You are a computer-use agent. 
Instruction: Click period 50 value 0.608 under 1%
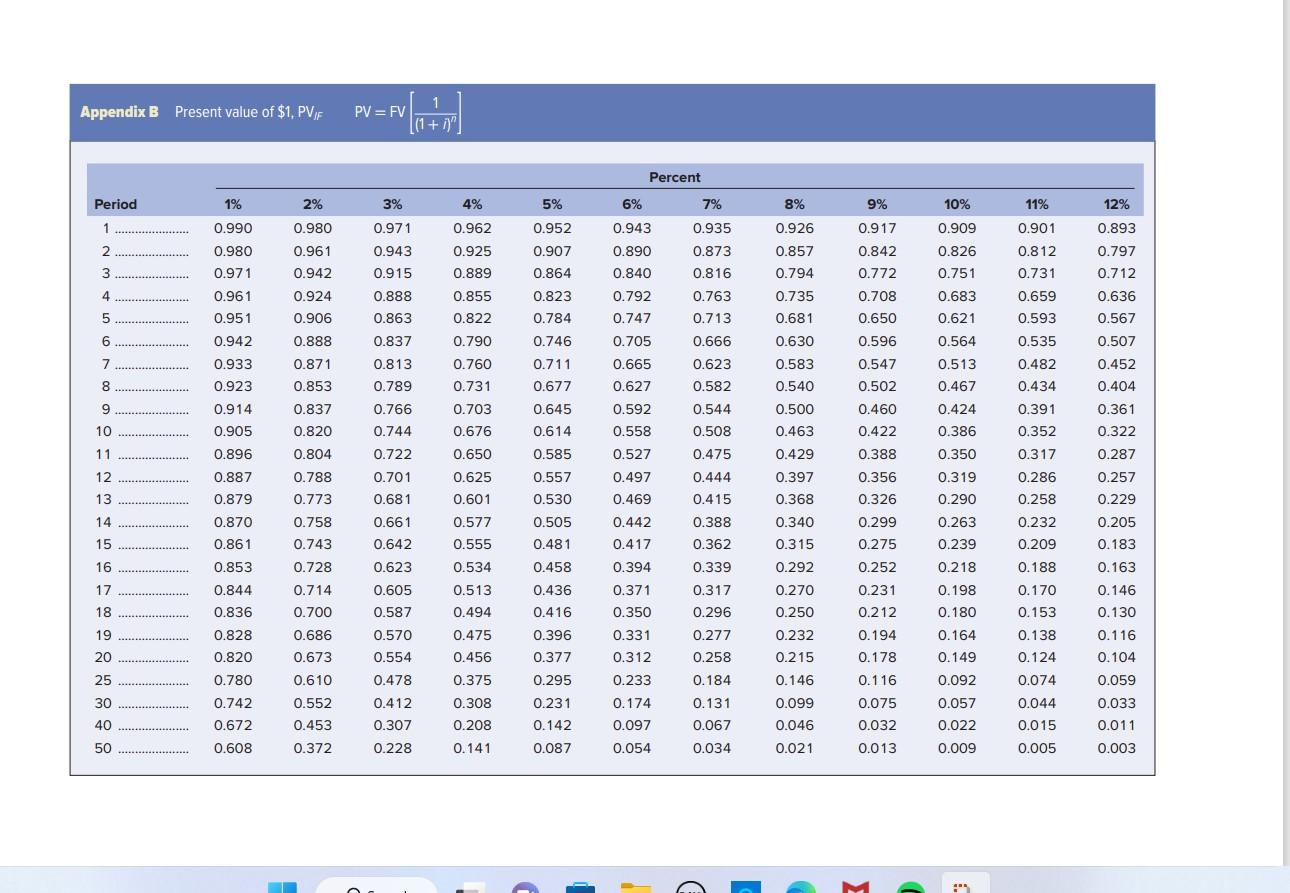coord(232,748)
